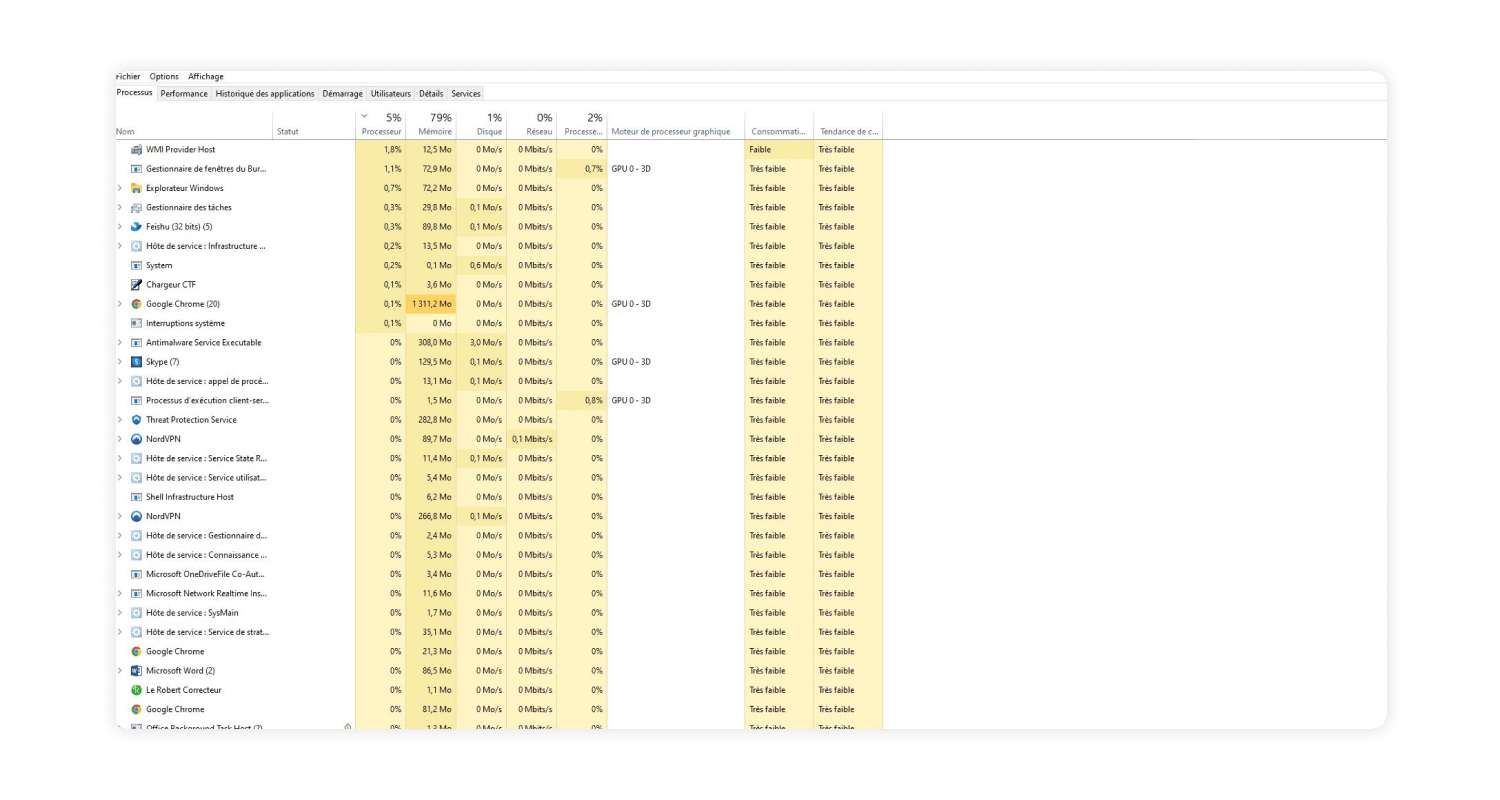
Task: Switch to the Démarrage tab
Action: 343,93
